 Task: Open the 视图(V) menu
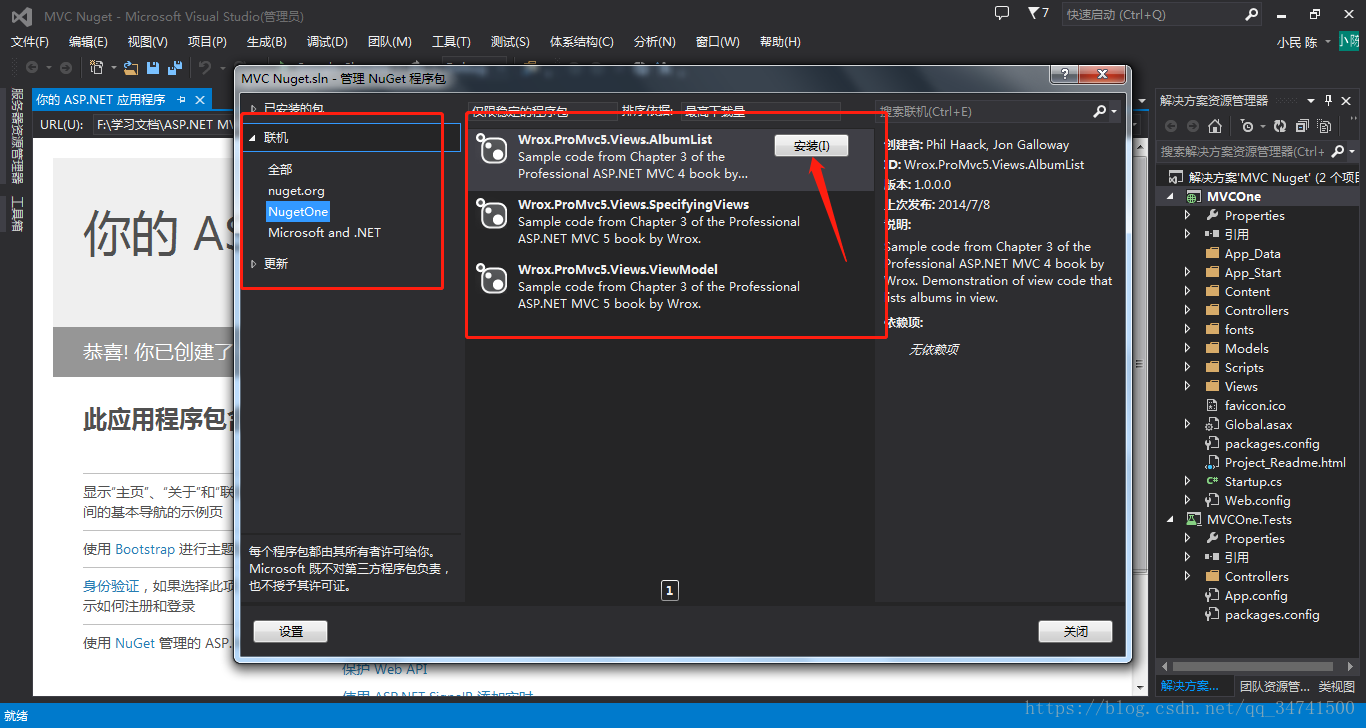(148, 42)
